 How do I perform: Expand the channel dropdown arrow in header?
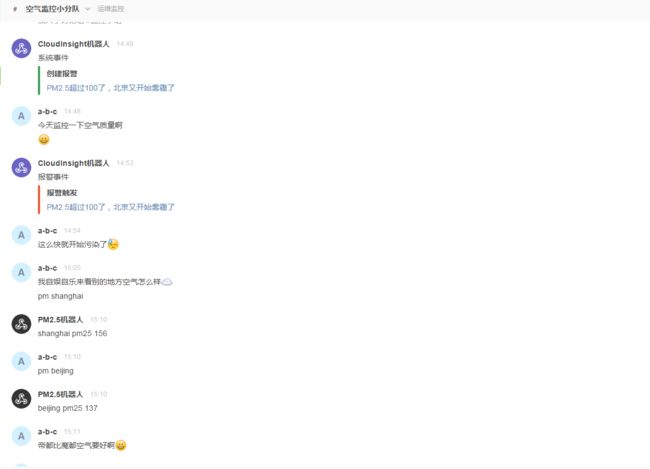[87, 9]
